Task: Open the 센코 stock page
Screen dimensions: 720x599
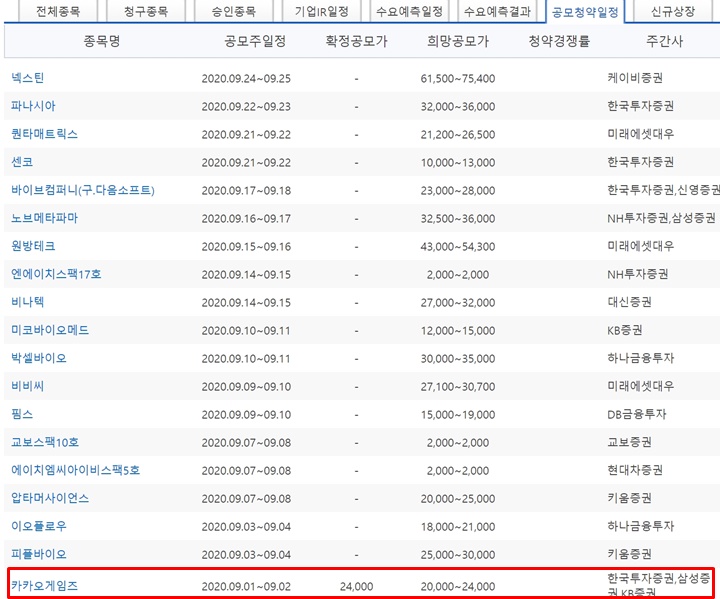Action: (22, 162)
